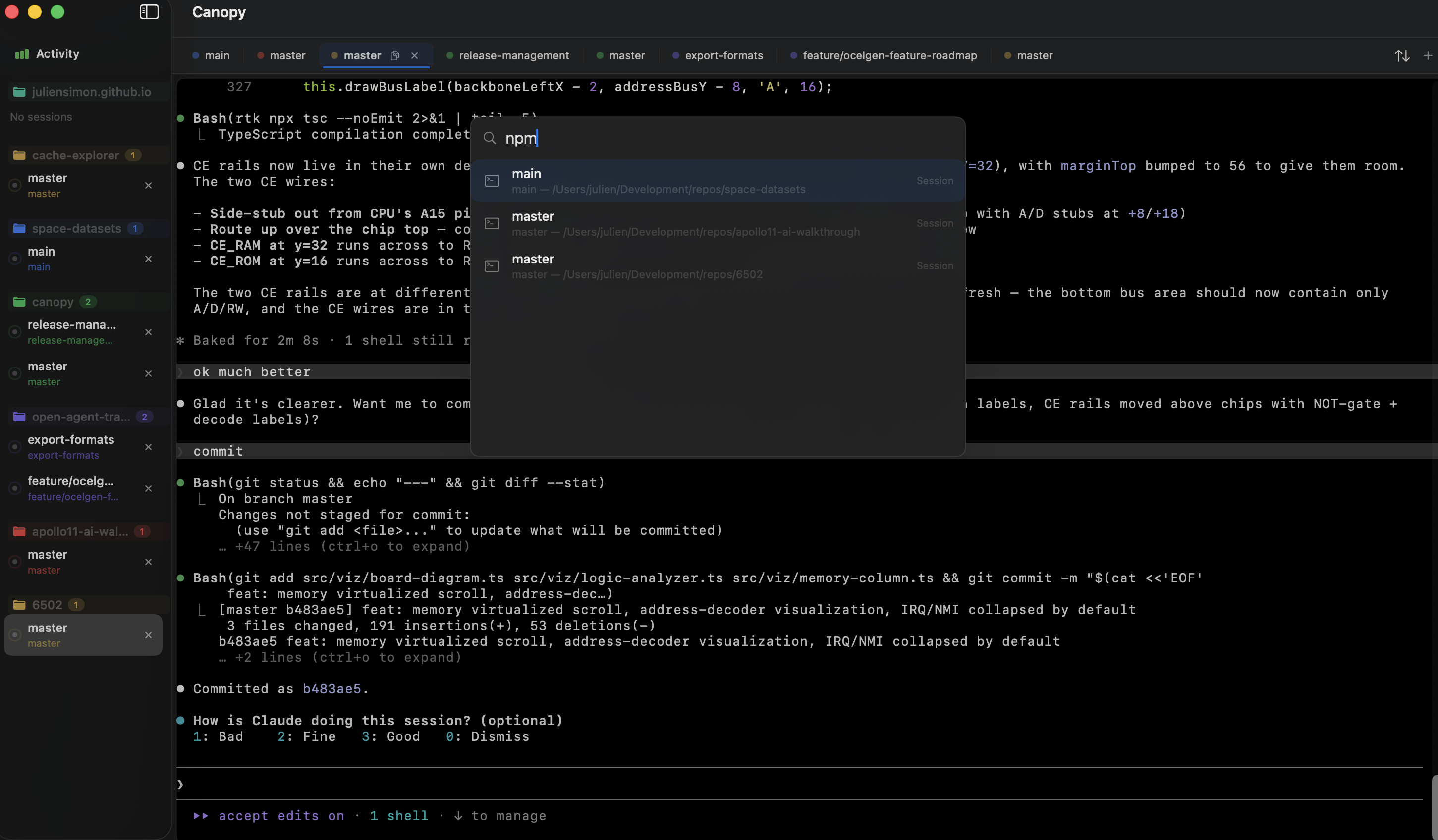
Task: Click the terminal vertical scrollbar
Action: coord(1434,806)
